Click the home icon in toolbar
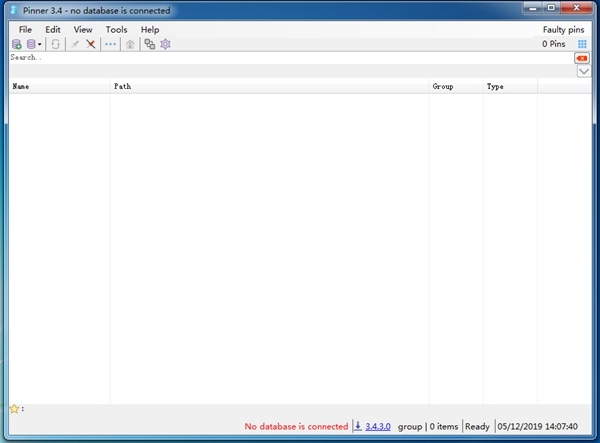 click(130, 44)
